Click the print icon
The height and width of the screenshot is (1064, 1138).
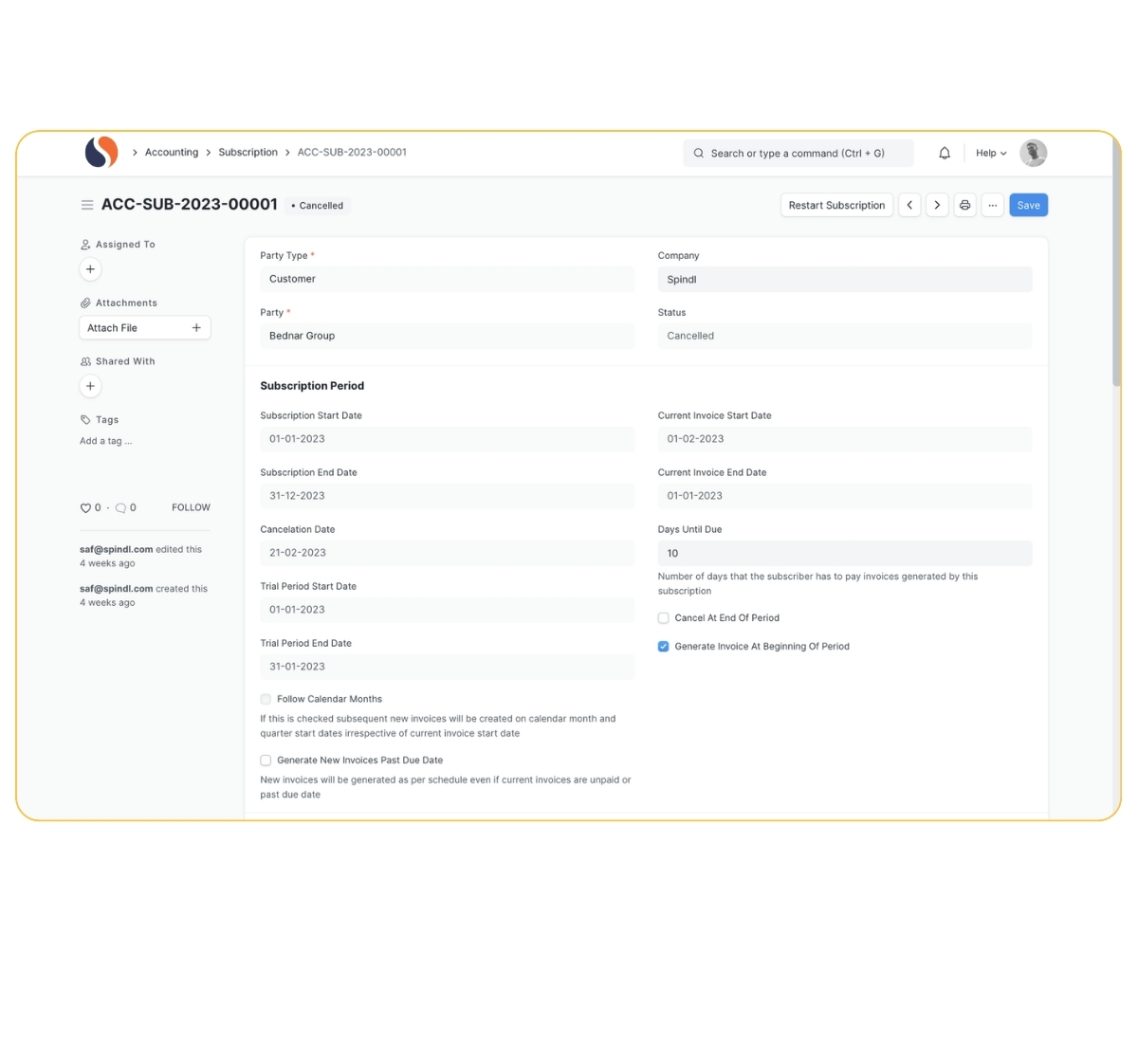point(964,205)
